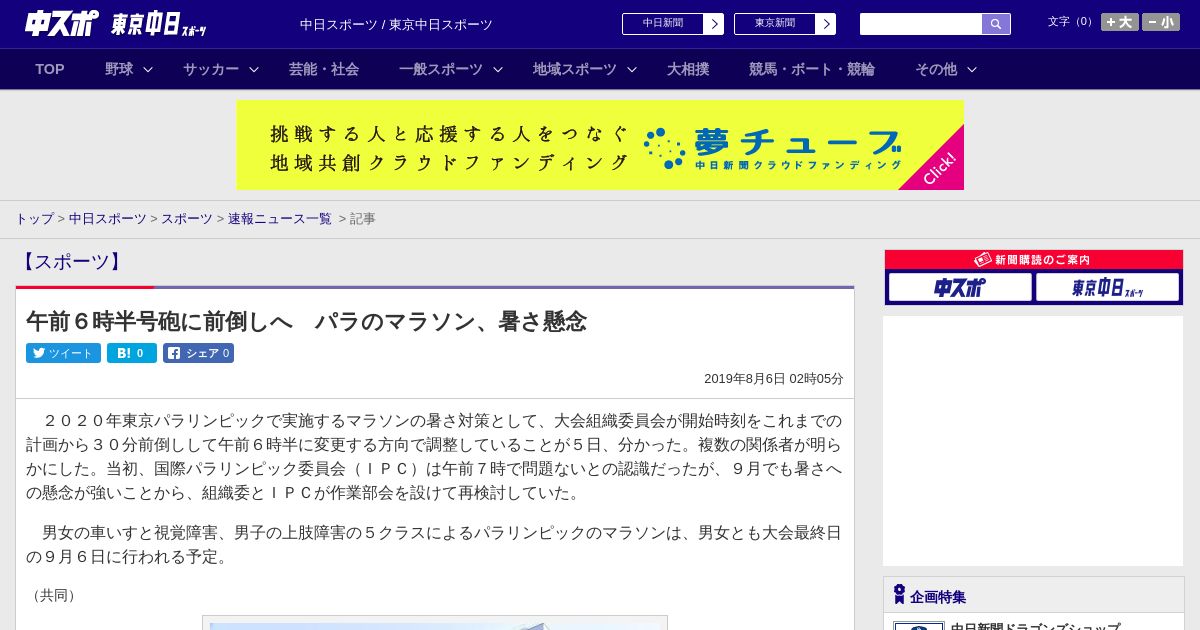Image resolution: width=1200 pixels, height=630 pixels.
Task: Click 中スポ subscription banner button
Action: tap(960, 288)
